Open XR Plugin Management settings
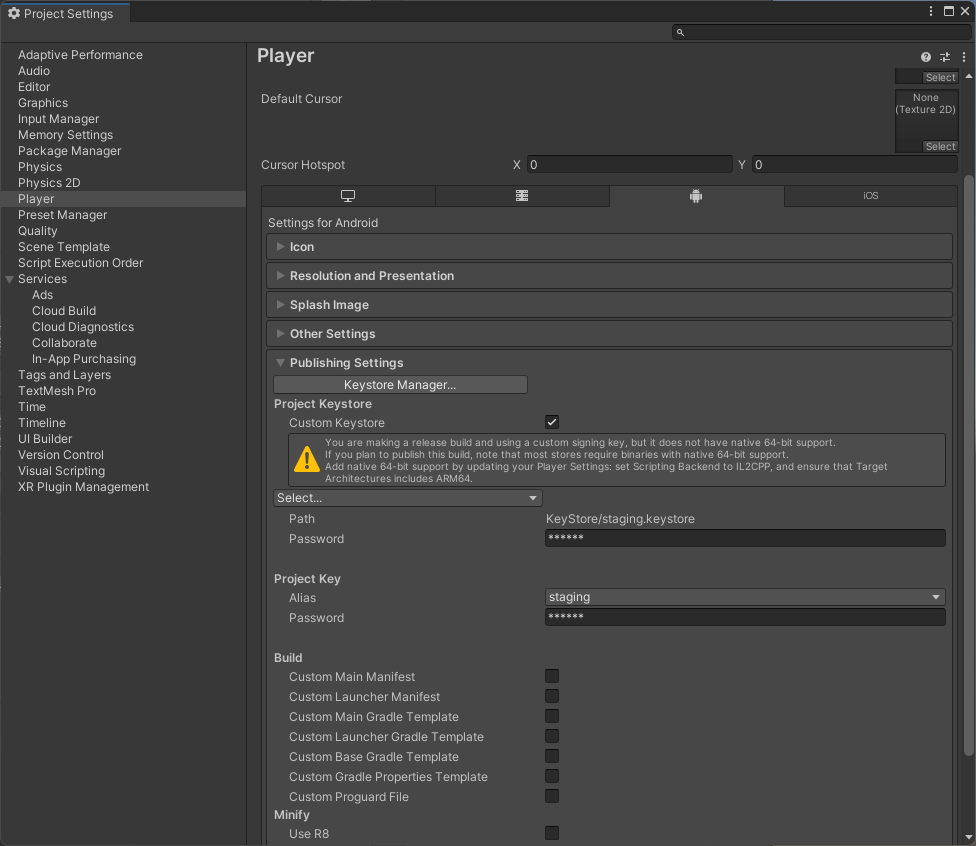The width and height of the screenshot is (976, 846). click(83, 487)
